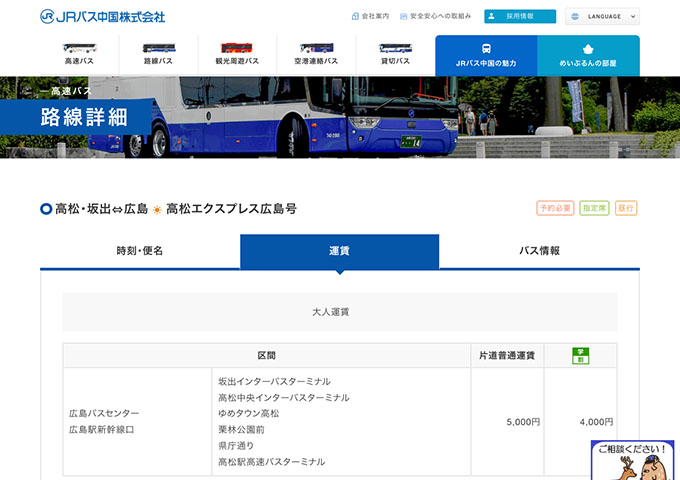Click the 昼行 badge

pos(626,208)
